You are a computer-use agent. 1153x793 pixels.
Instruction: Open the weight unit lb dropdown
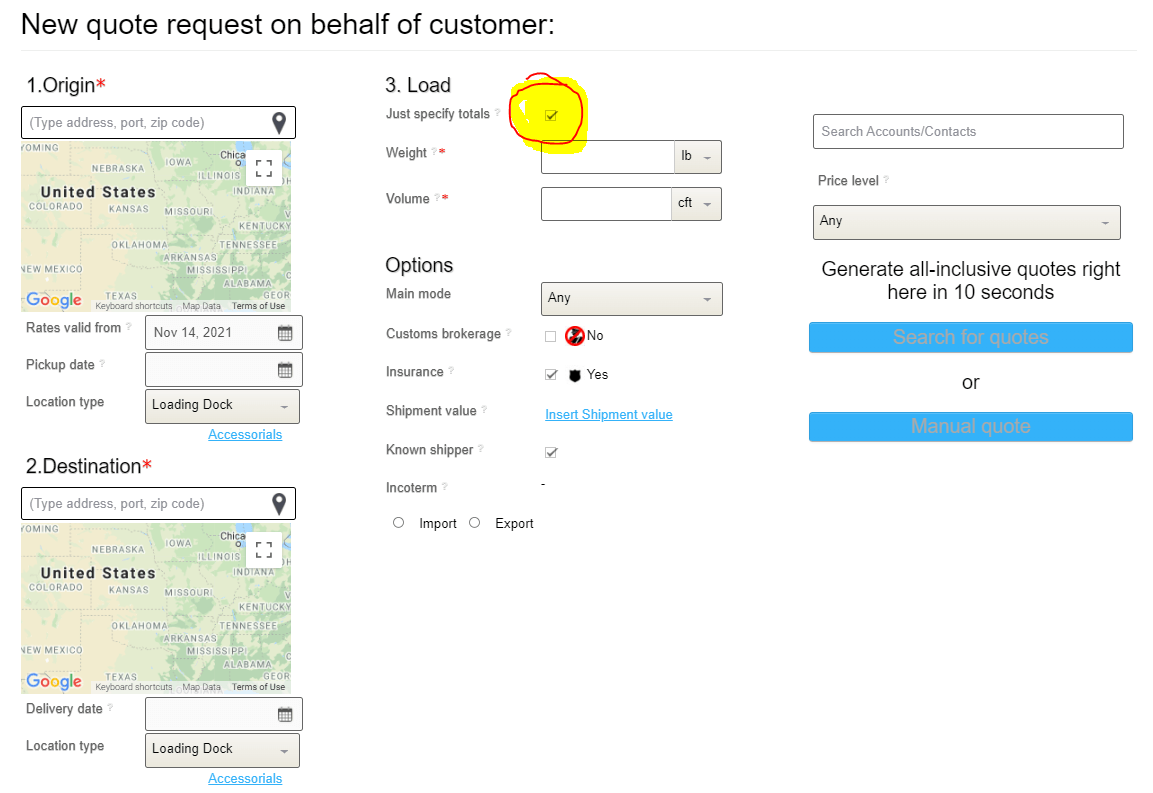(698, 157)
